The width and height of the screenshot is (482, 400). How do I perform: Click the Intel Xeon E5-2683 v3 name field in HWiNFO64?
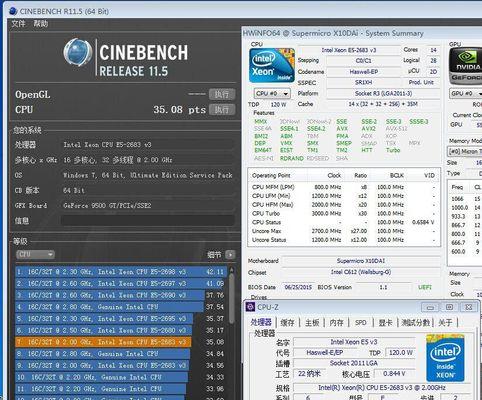[349, 50]
